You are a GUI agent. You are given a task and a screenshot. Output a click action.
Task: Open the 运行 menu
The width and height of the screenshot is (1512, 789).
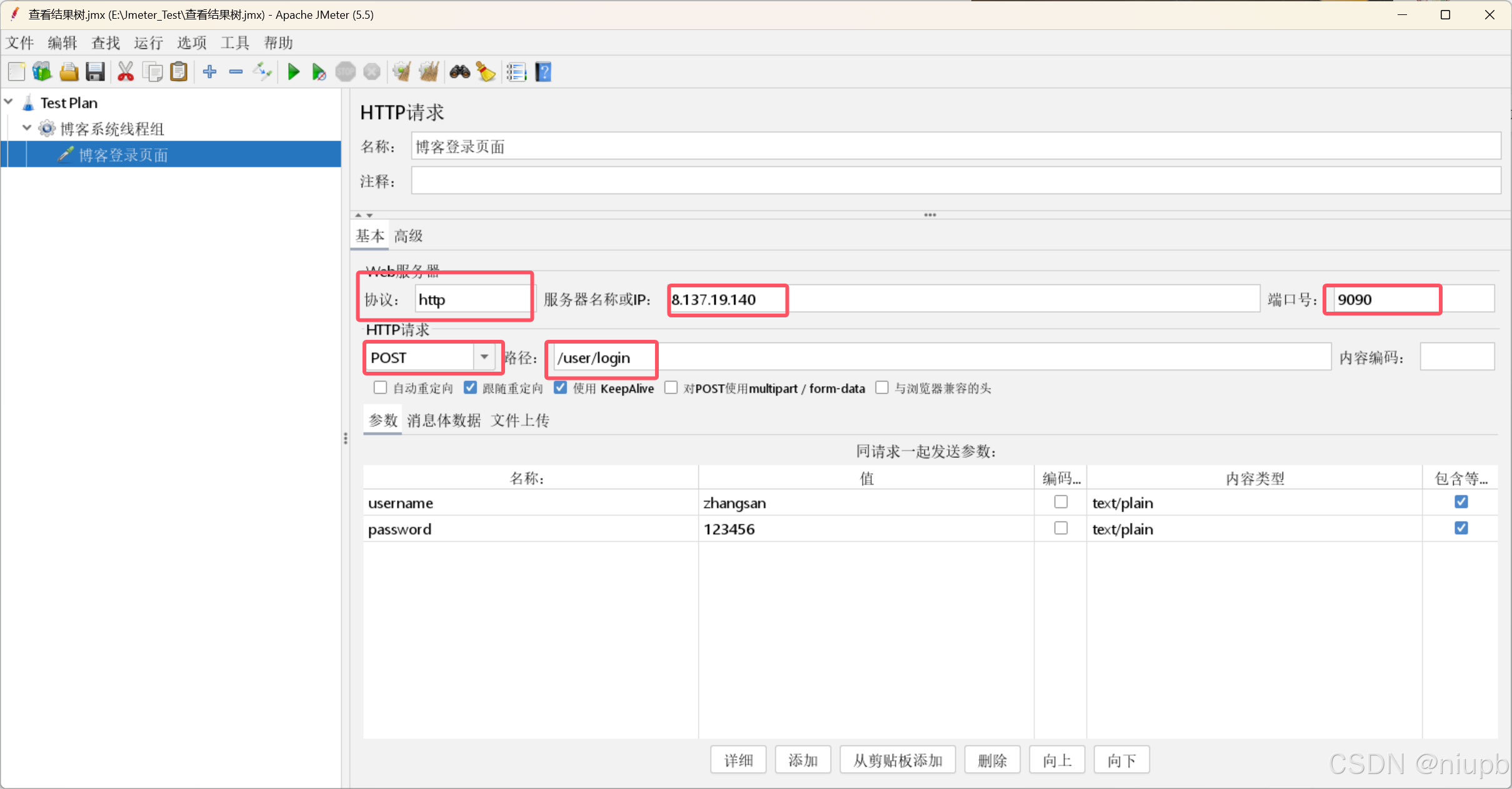pyautogui.click(x=148, y=43)
